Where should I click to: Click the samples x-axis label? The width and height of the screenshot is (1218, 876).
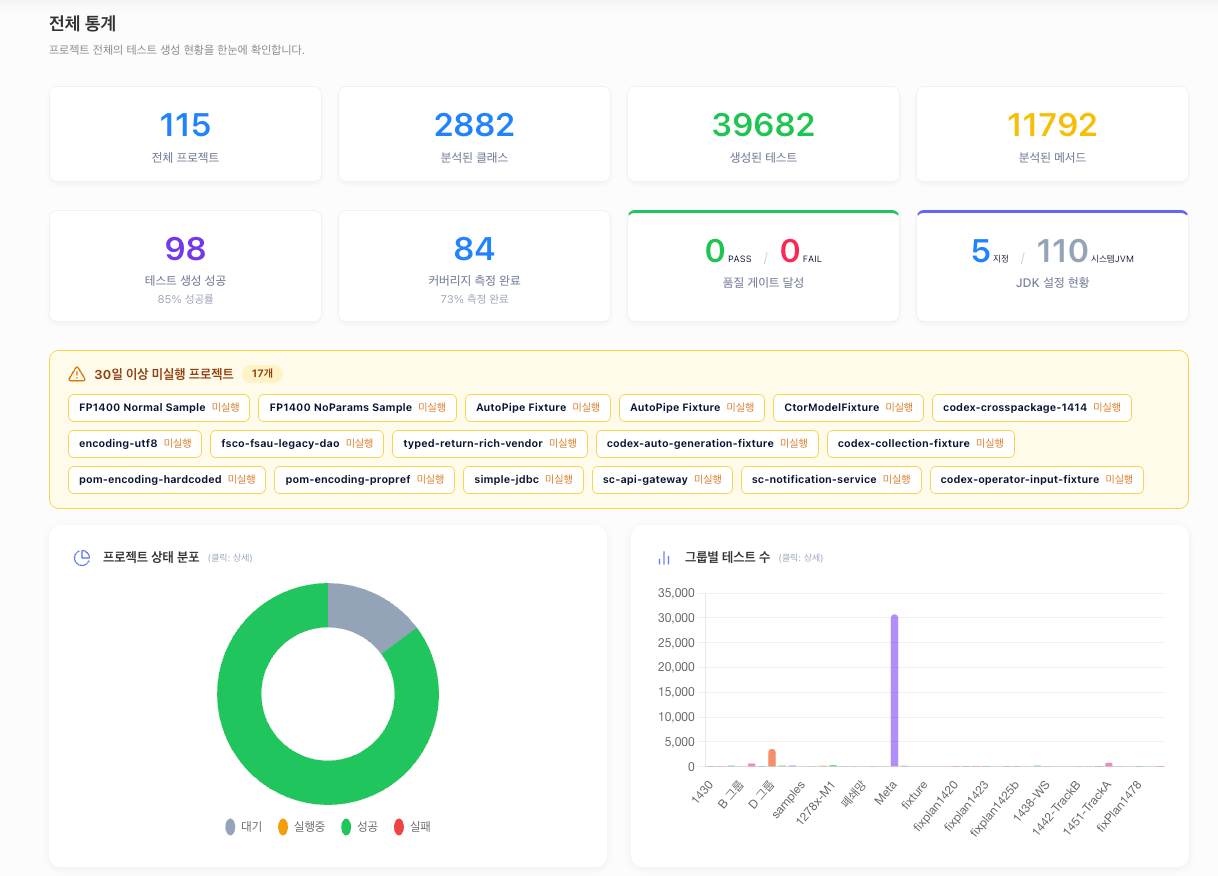789,800
